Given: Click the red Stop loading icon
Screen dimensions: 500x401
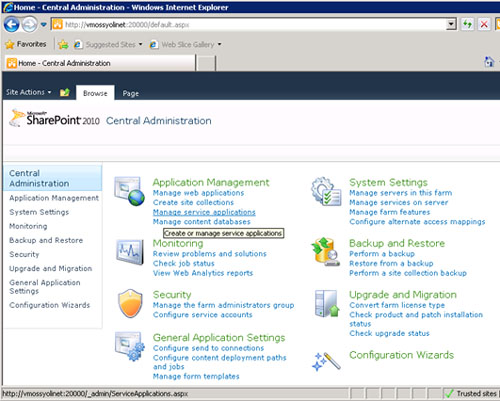Looking at the screenshot, I should pos(484,24).
